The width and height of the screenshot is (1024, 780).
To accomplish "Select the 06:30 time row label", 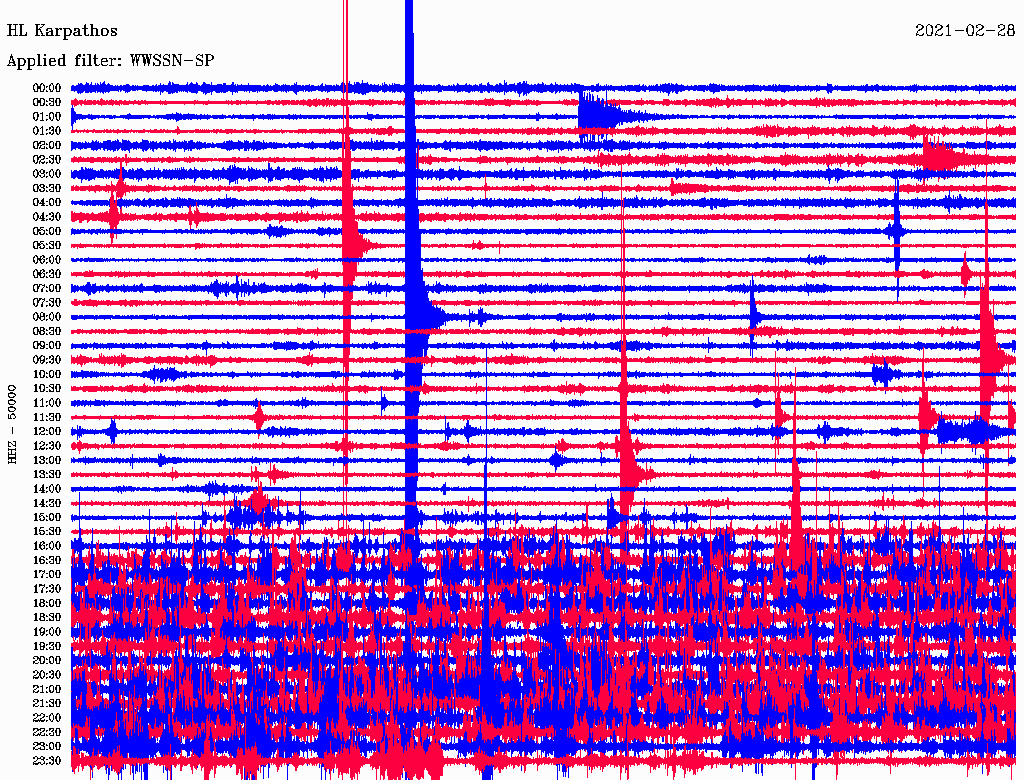I will [x=47, y=274].
